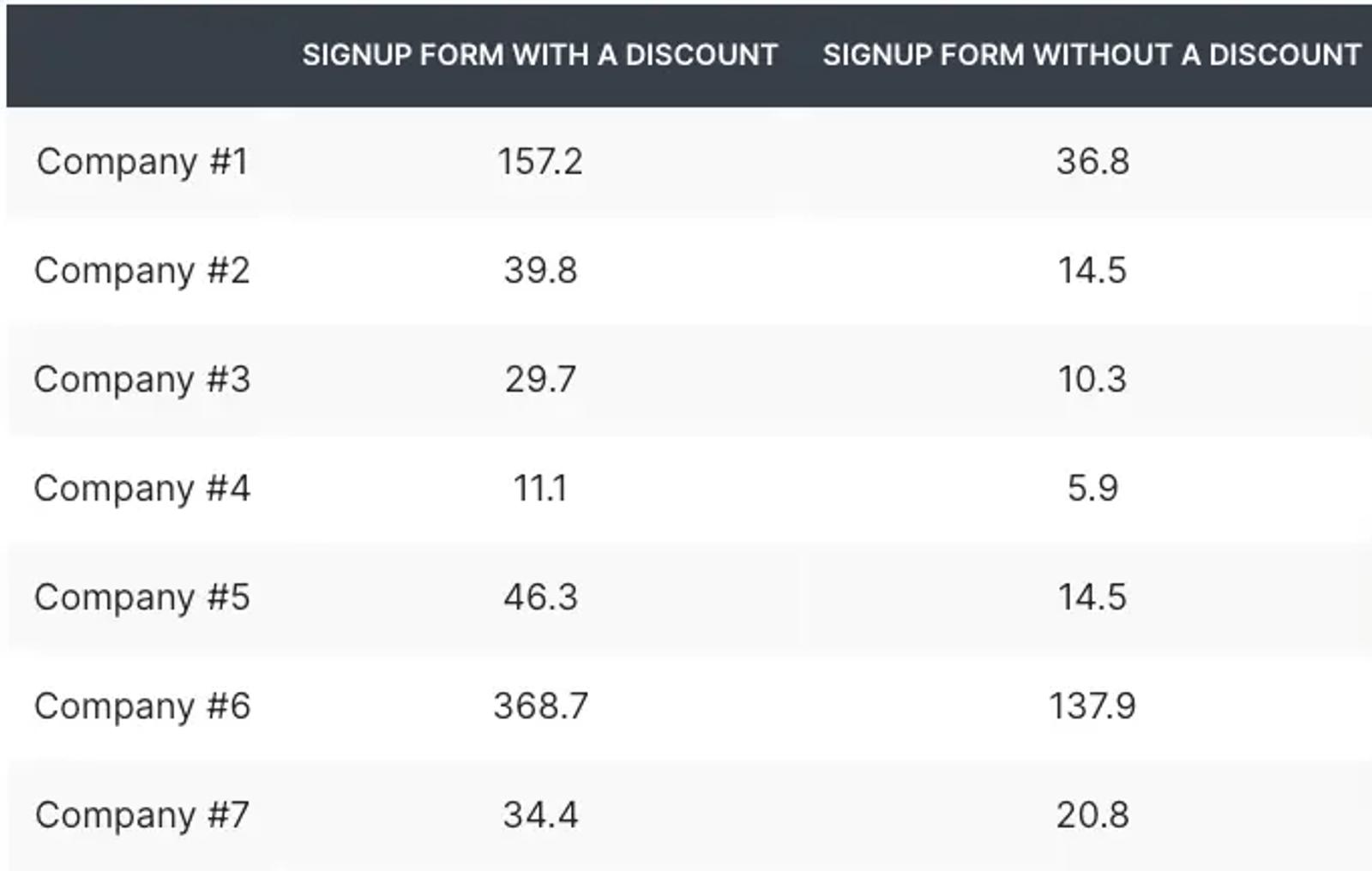Click the 137.9 without-discount value
Screen dimensions: 1372x871
(1092, 706)
